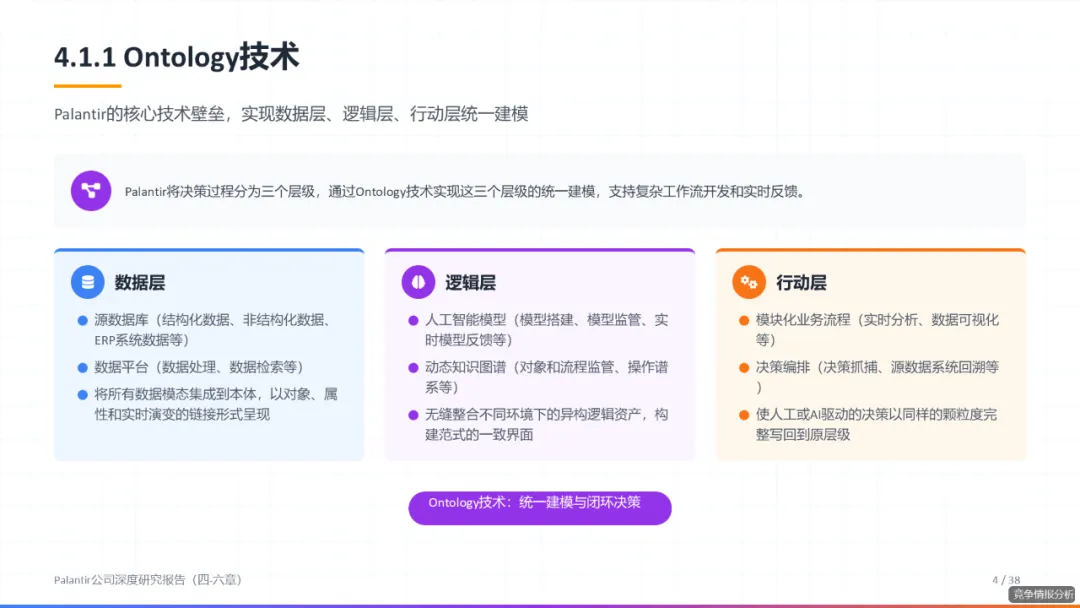1080x608 pixels.
Task: Click the orange gears icon beside 行动层
Action: tap(749, 282)
